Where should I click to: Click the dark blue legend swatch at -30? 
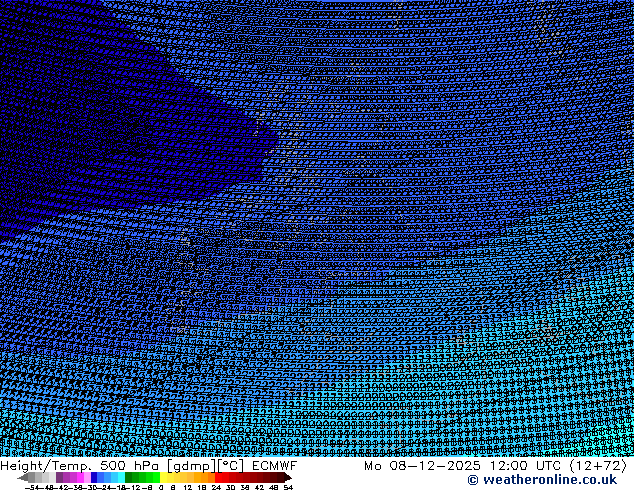94,477
